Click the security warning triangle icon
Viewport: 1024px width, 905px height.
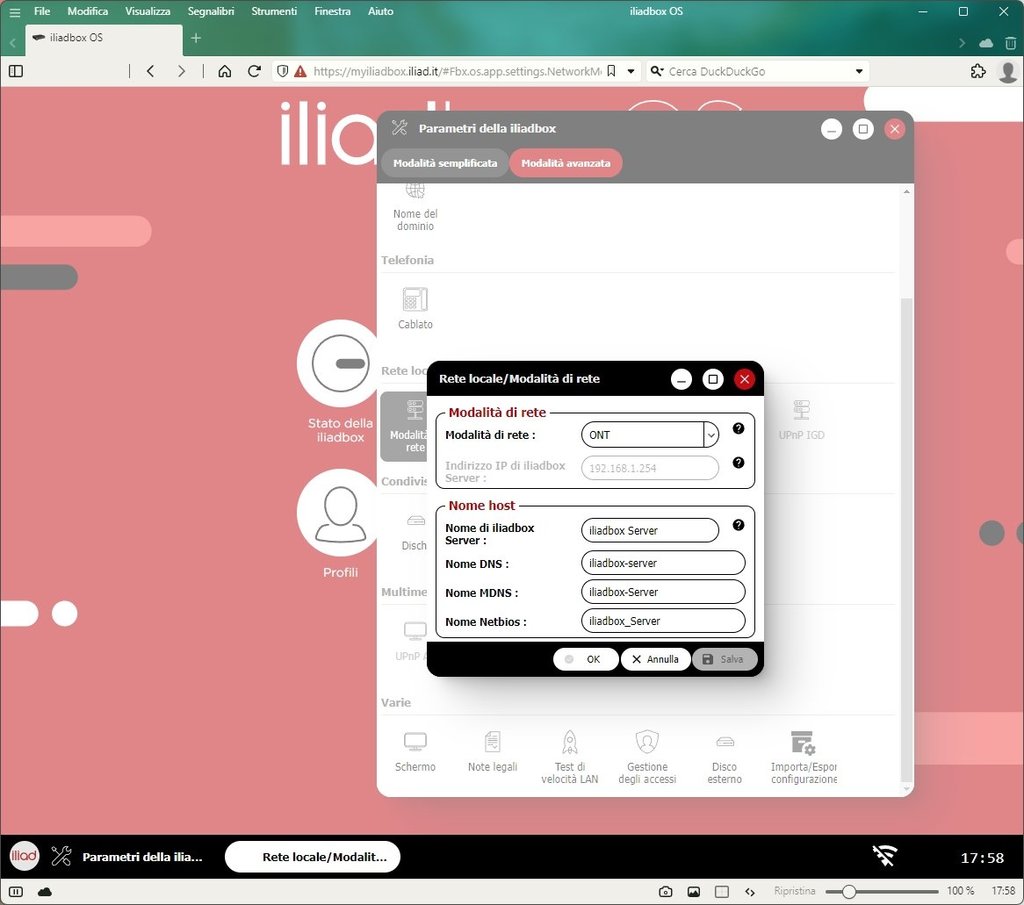[300, 71]
